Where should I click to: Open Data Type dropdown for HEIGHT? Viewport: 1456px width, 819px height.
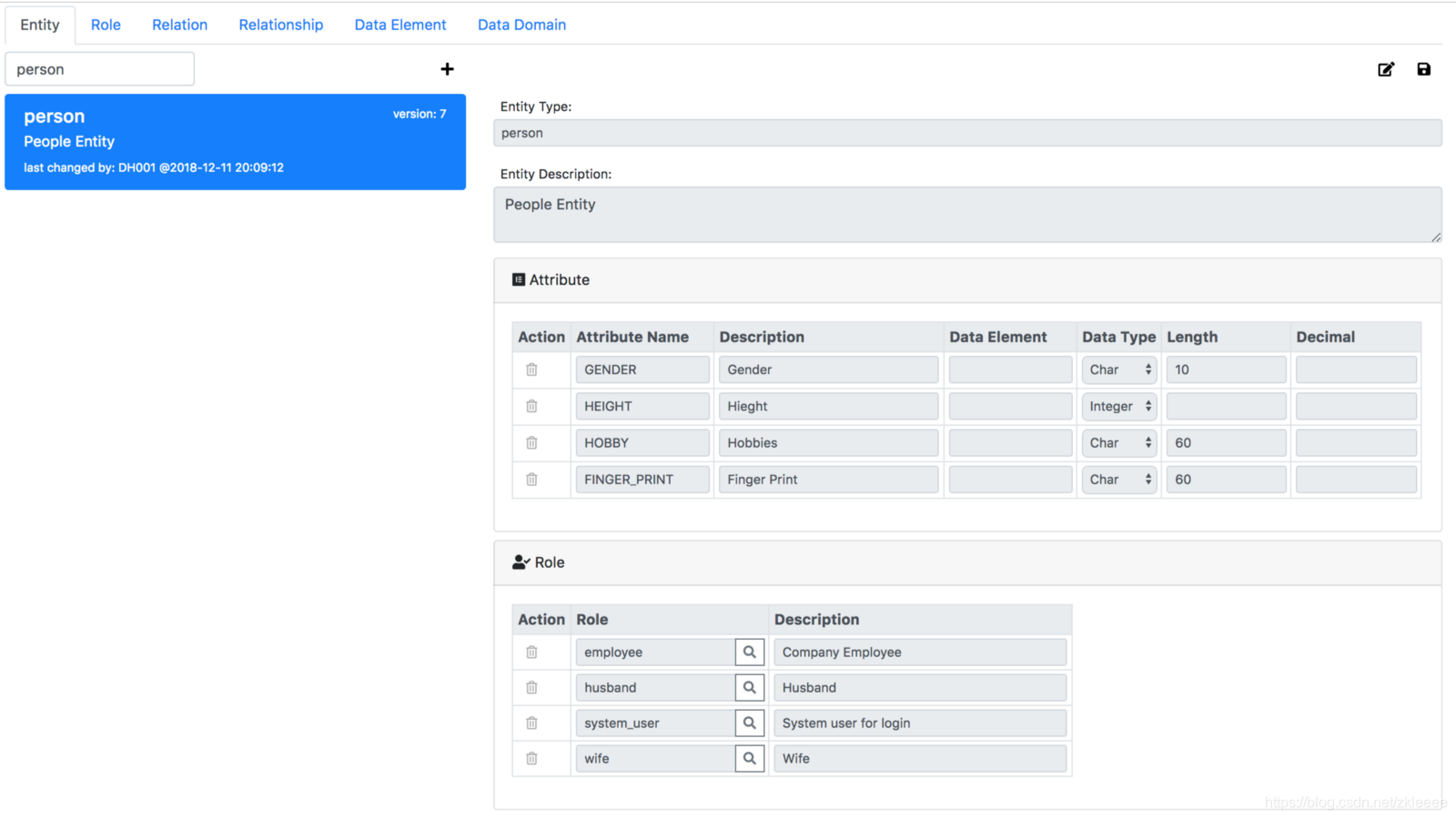(x=1119, y=406)
